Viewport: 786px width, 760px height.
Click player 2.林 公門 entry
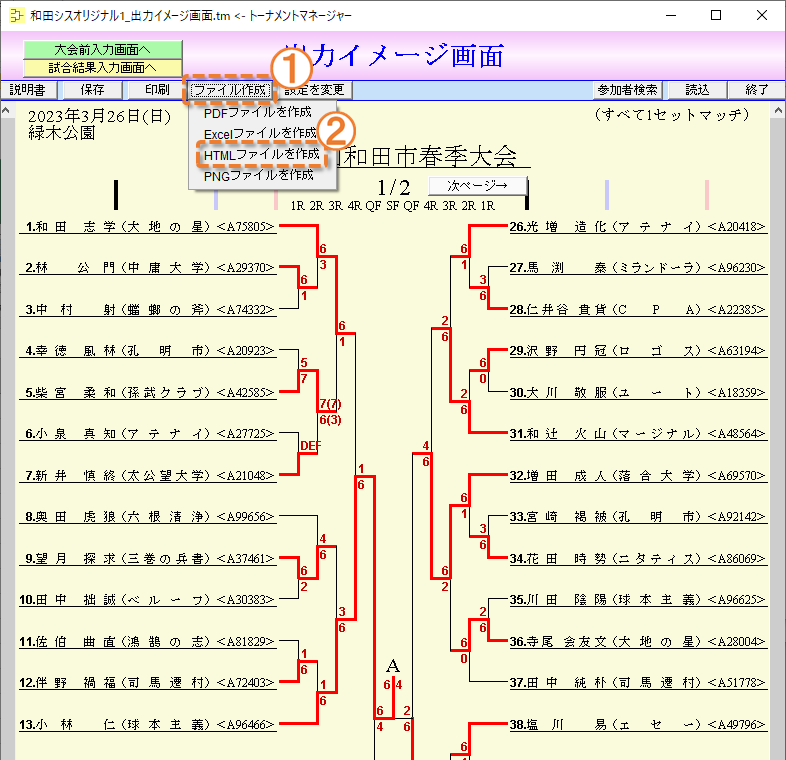pos(149,268)
